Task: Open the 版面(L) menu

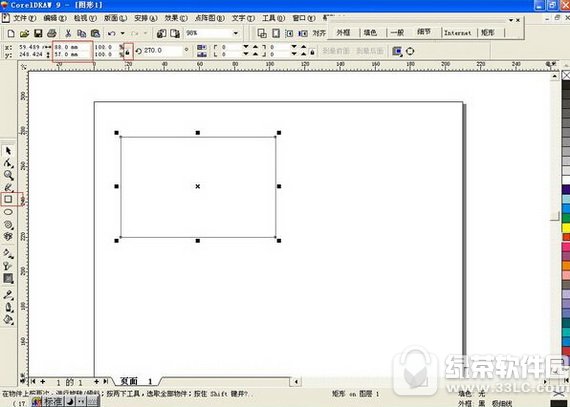Action: pos(115,18)
